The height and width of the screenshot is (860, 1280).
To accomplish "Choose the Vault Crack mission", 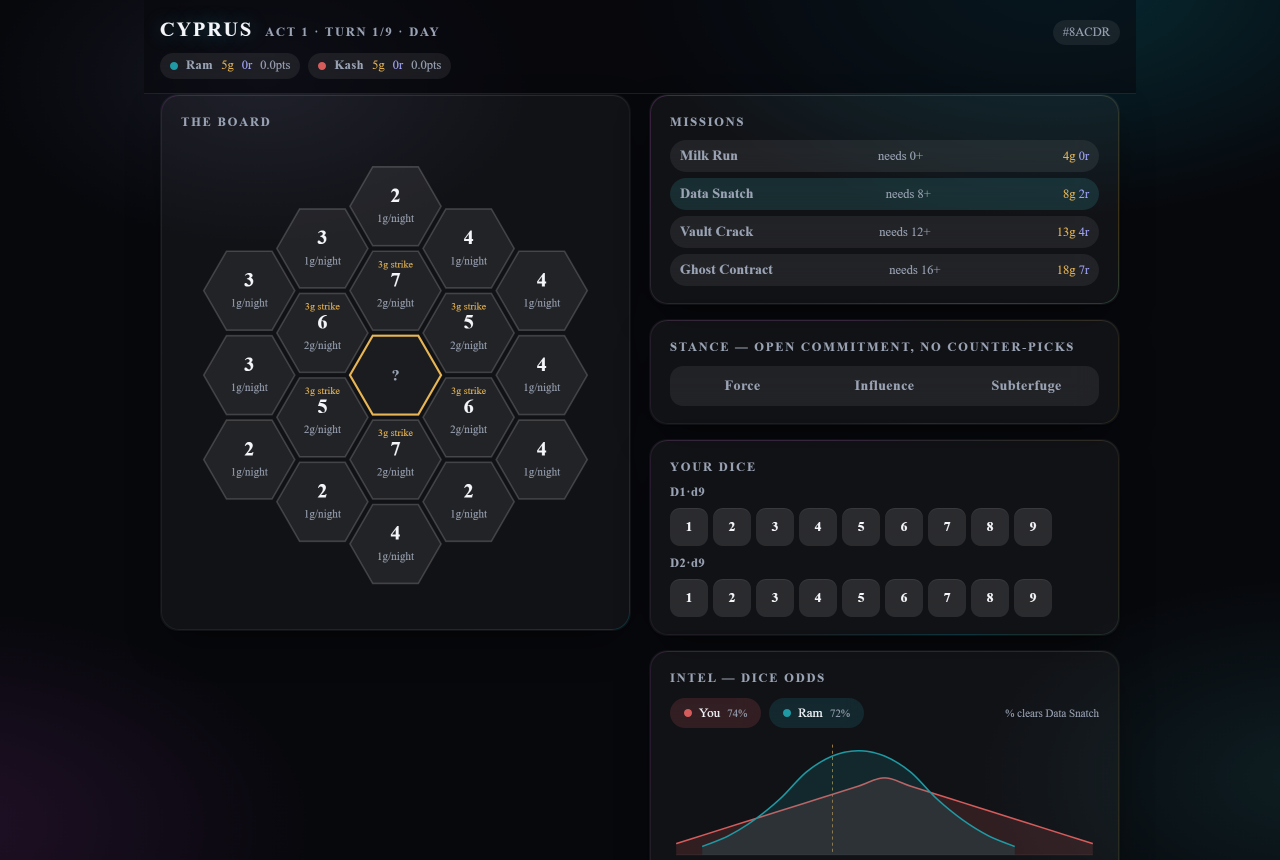I will (x=884, y=232).
